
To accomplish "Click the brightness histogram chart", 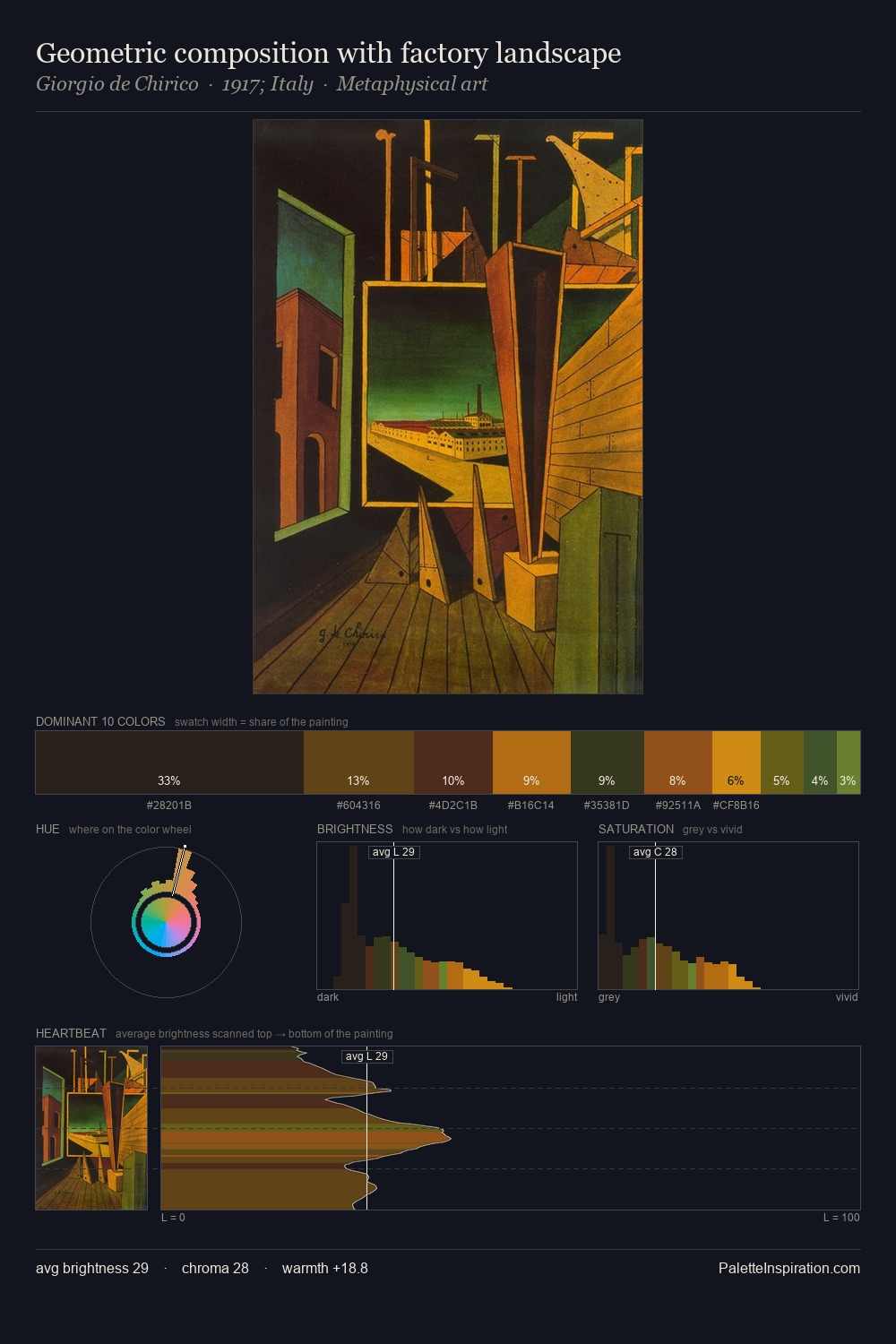I will (447, 916).
